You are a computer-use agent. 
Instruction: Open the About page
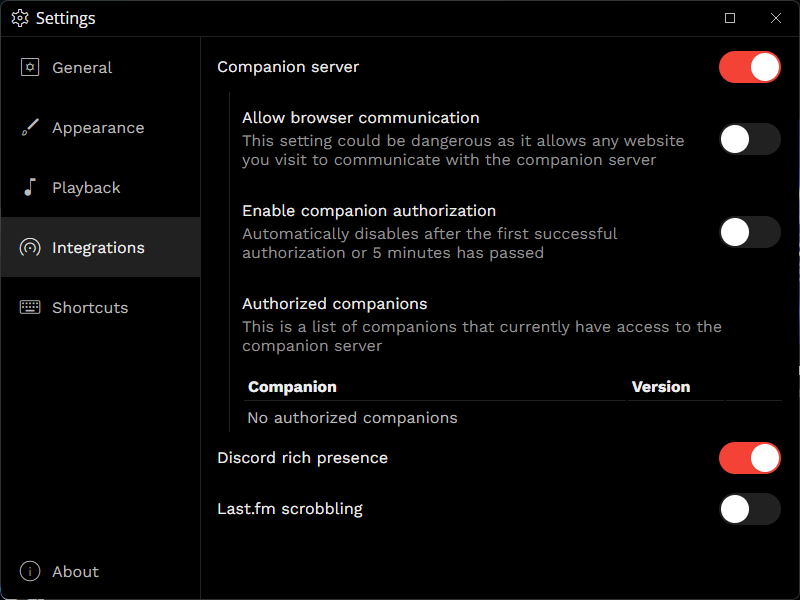(75, 572)
